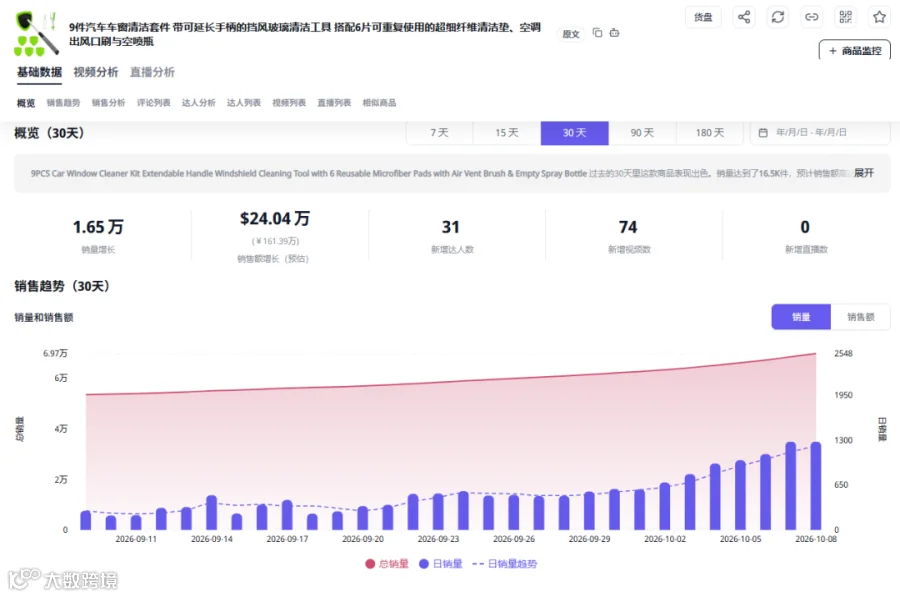Viewport: 900px width, 597px height.
Task: Select the 30 天 time range
Action: pyautogui.click(x=575, y=133)
